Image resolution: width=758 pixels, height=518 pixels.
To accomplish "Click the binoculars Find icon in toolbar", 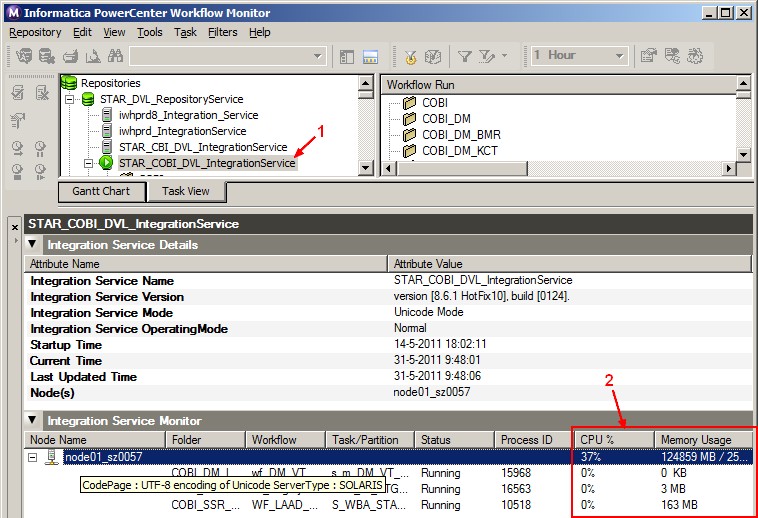I will coord(115,56).
